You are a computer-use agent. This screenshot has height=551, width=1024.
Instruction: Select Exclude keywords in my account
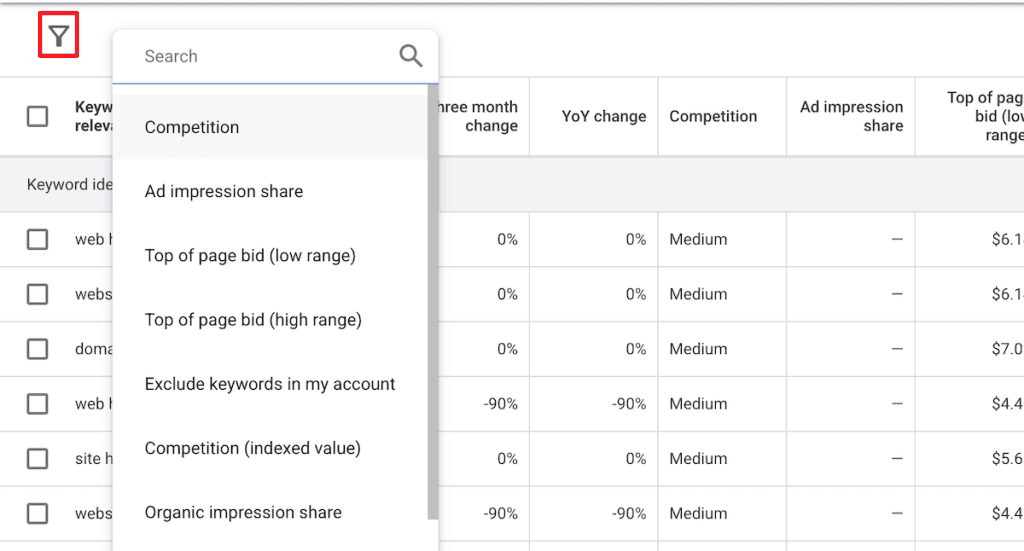click(270, 384)
